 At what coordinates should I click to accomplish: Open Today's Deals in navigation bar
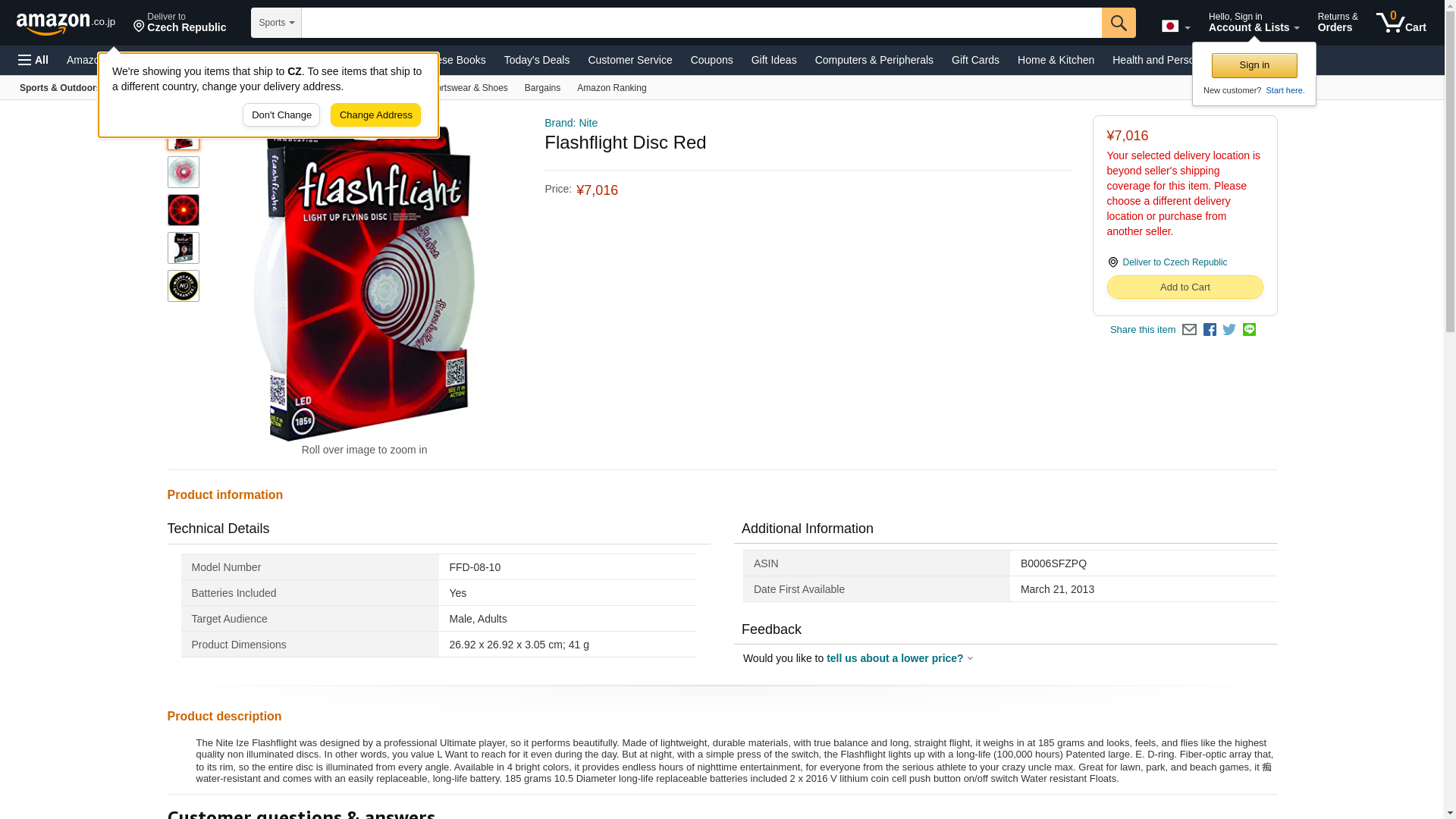click(x=537, y=60)
